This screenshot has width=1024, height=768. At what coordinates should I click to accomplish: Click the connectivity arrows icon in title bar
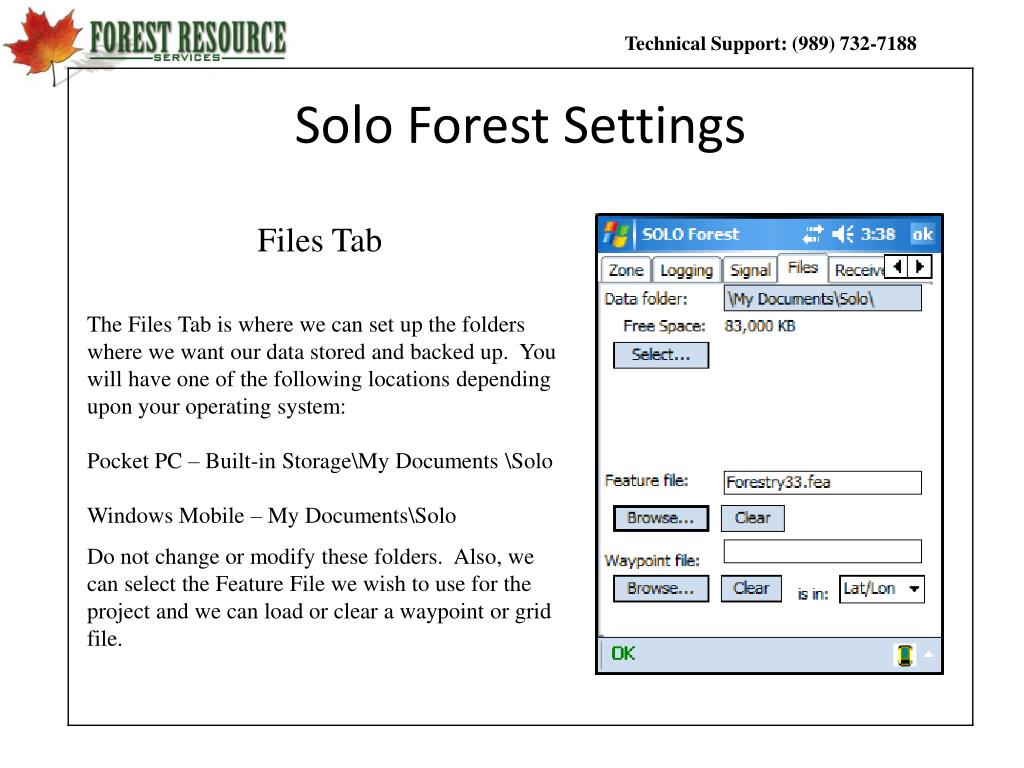pyautogui.click(x=812, y=234)
